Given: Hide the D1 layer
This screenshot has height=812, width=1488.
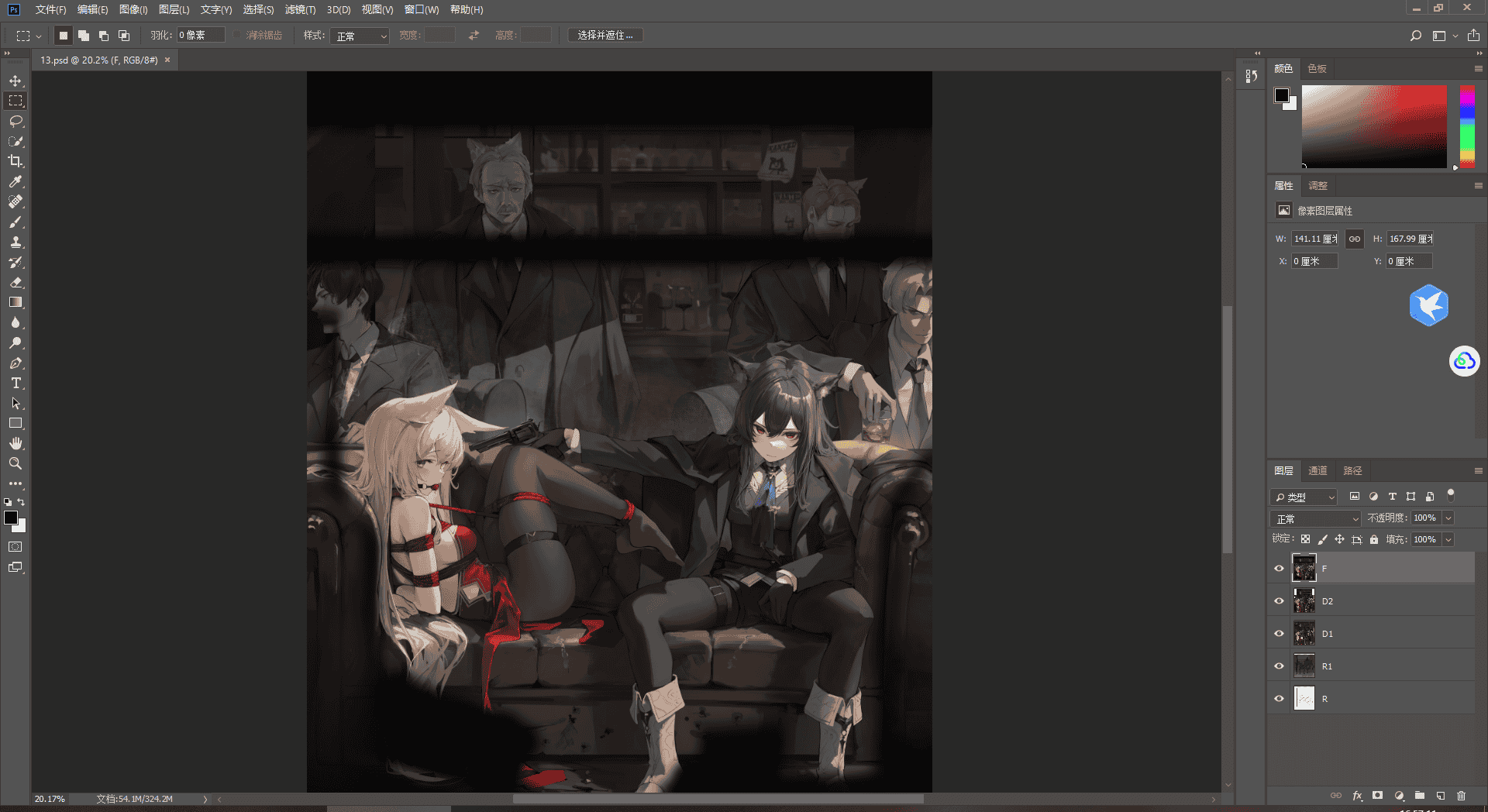Looking at the screenshot, I should click(1279, 633).
